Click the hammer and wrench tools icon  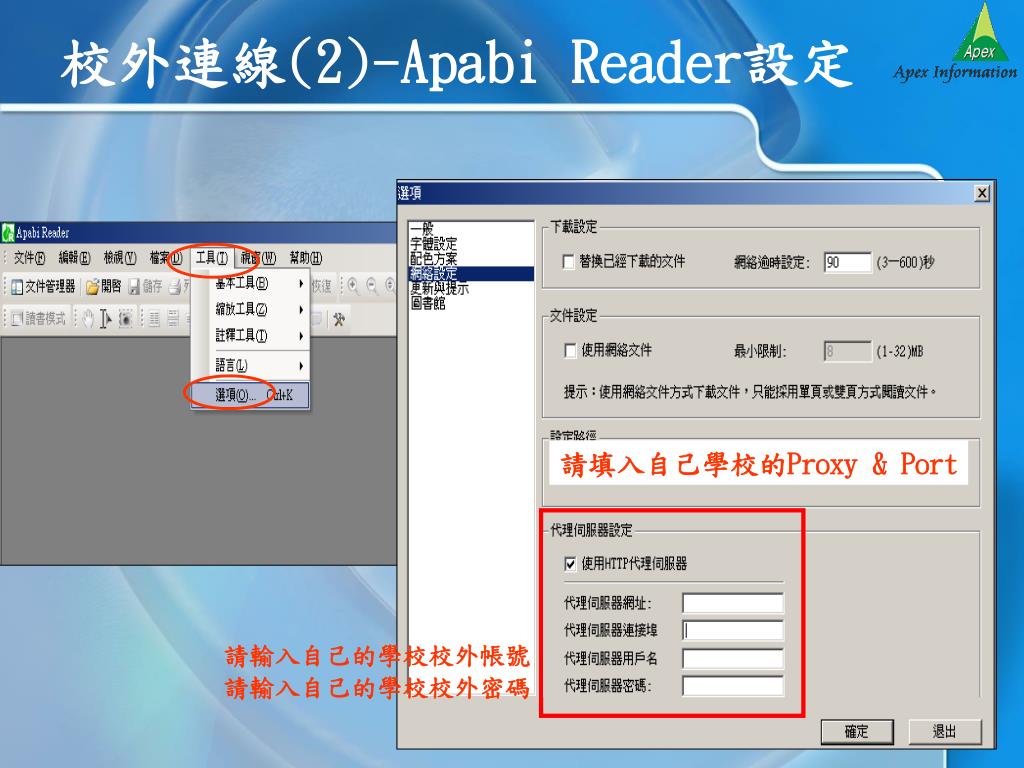tap(339, 319)
